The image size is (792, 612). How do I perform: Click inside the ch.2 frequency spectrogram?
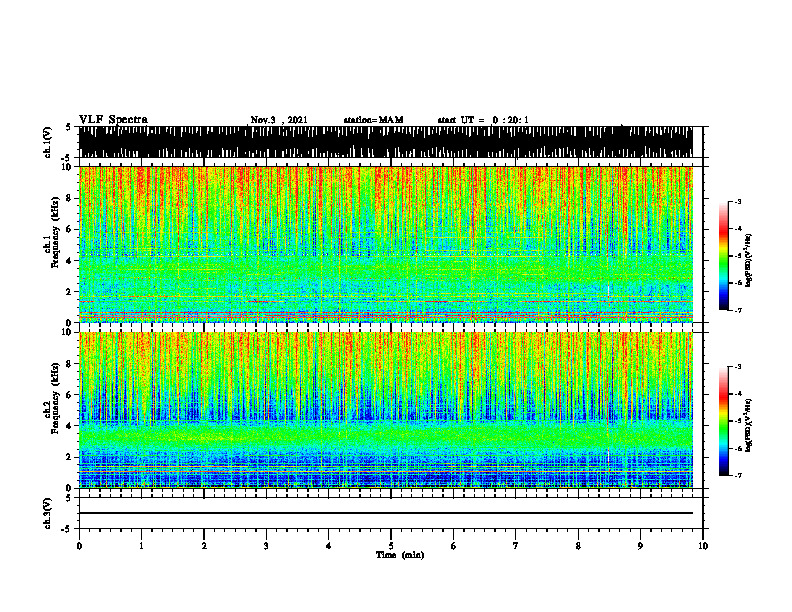pos(386,410)
